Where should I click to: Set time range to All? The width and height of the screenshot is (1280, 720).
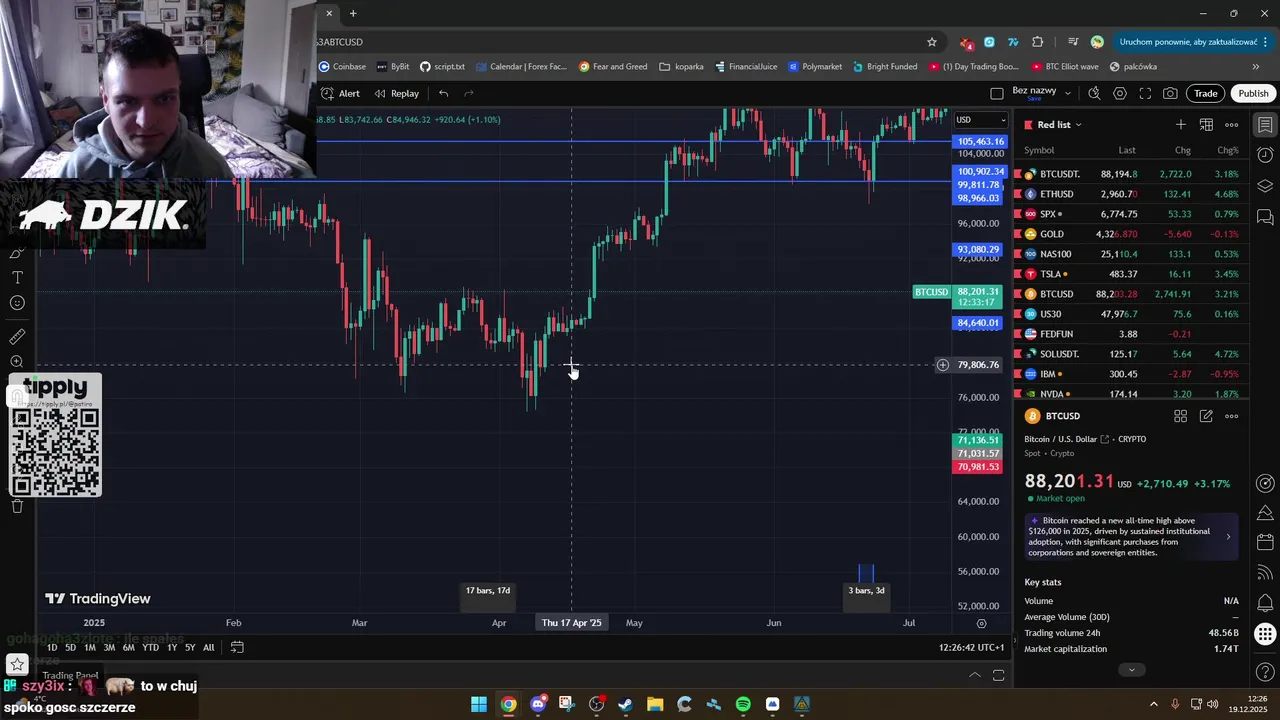tap(208, 647)
